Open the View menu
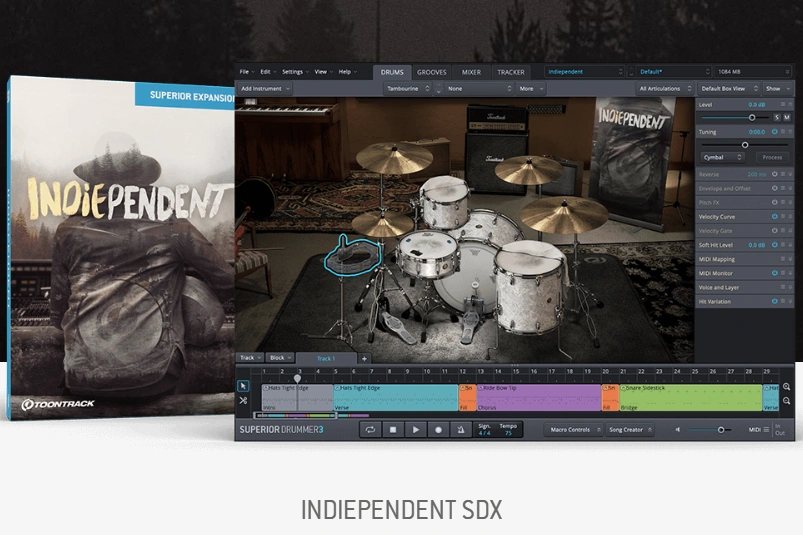Viewport: 803px width, 535px height. [323, 72]
